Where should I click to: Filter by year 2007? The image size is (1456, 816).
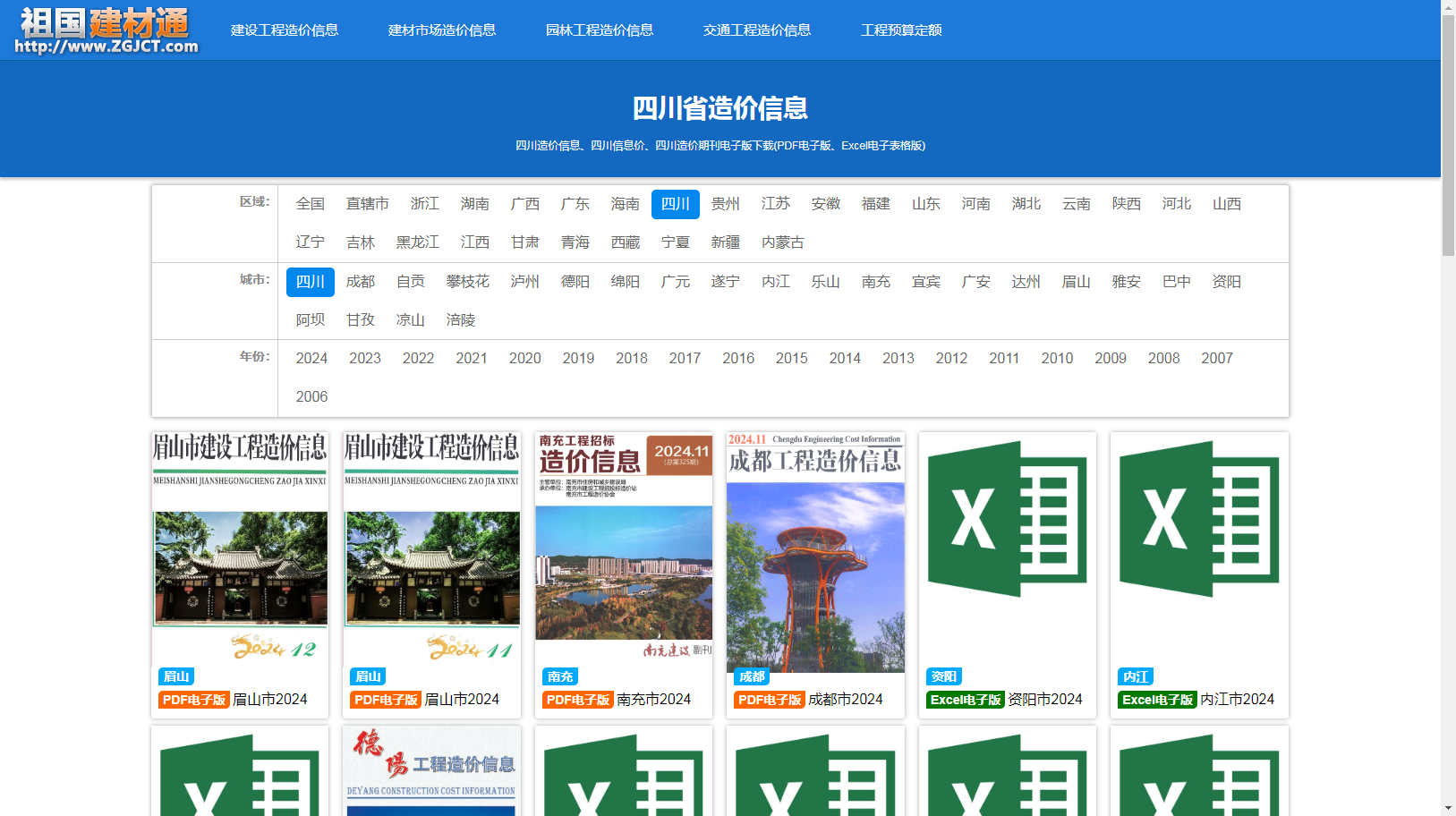(1217, 359)
